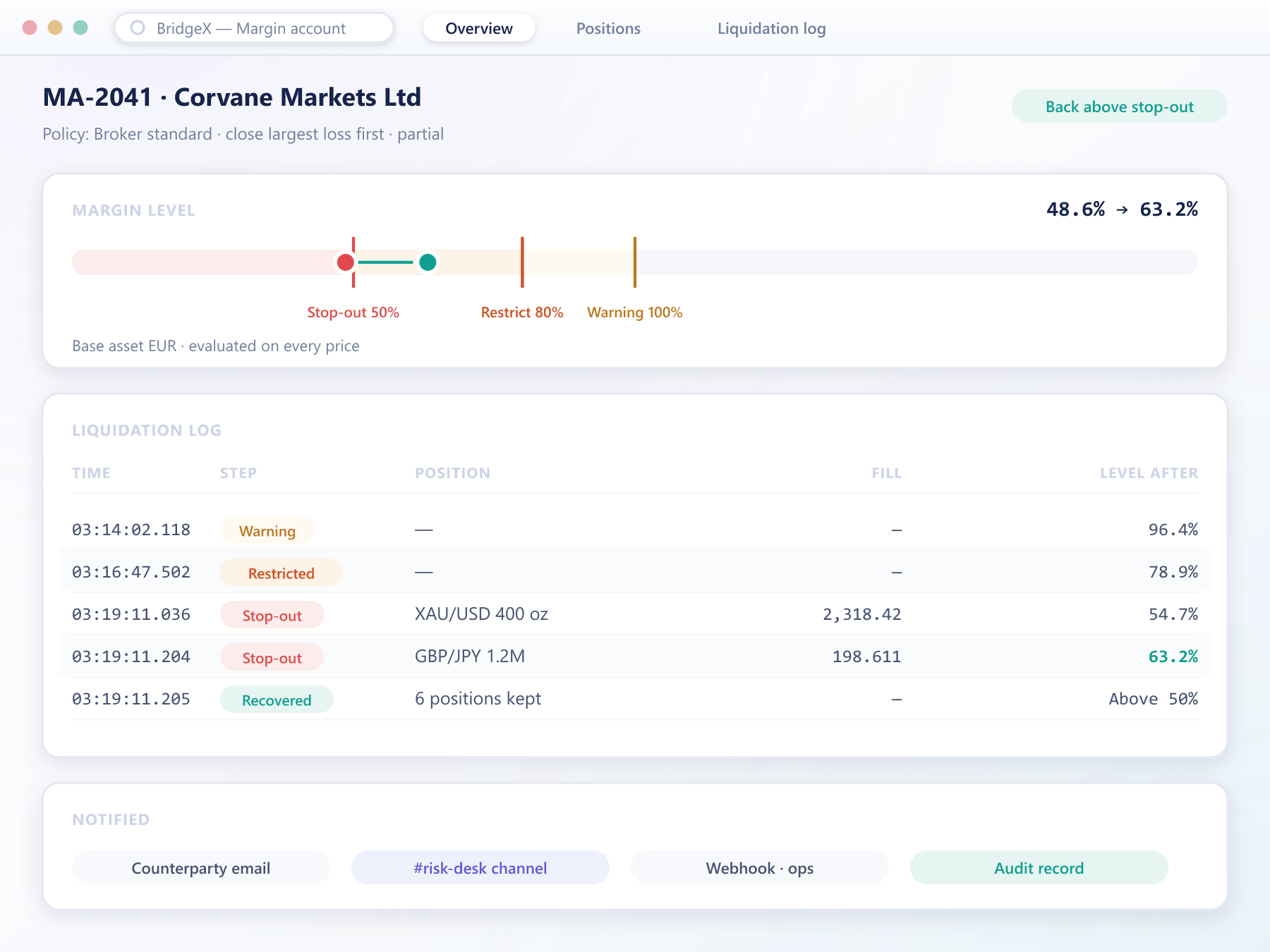Click the Stop-out badge for XAU/USD row
The image size is (1270, 952).
(272, 615)
